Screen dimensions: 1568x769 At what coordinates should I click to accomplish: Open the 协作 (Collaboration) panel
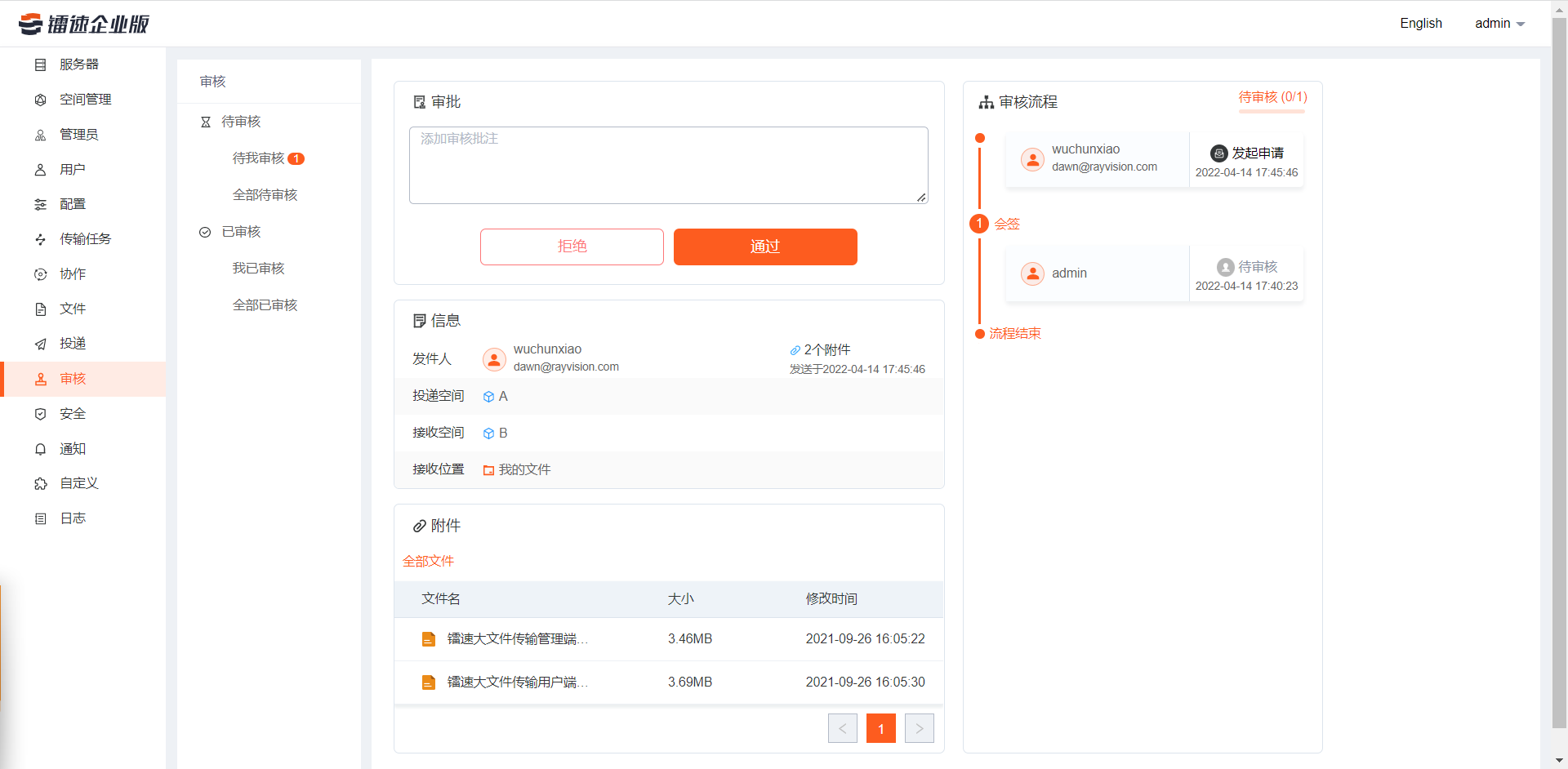point(40,273)
